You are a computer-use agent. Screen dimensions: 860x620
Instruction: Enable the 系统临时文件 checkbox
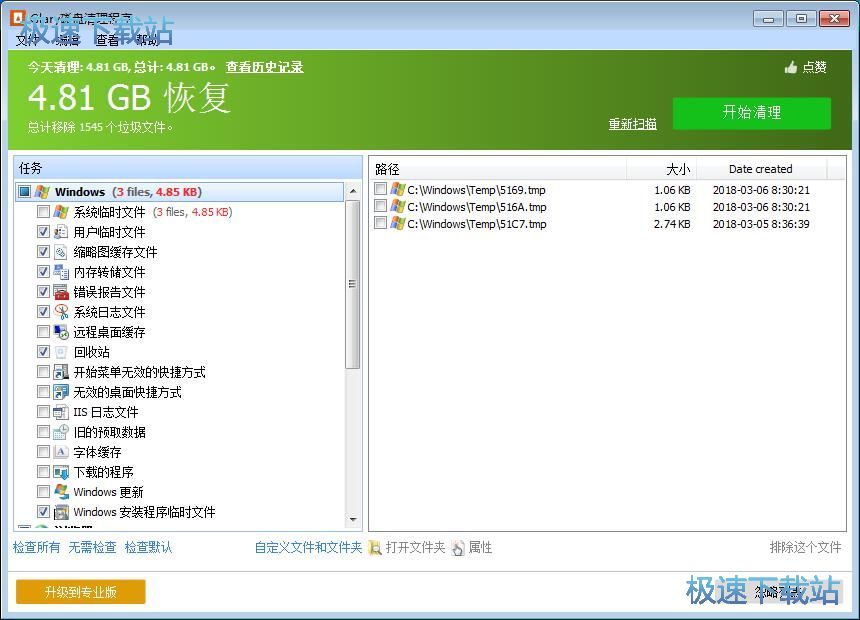[x=43, y=211]
